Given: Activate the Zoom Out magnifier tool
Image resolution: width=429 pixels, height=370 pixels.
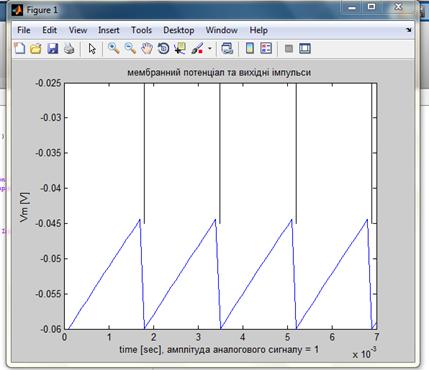Looking at the screenshot, I should (130, 49).
